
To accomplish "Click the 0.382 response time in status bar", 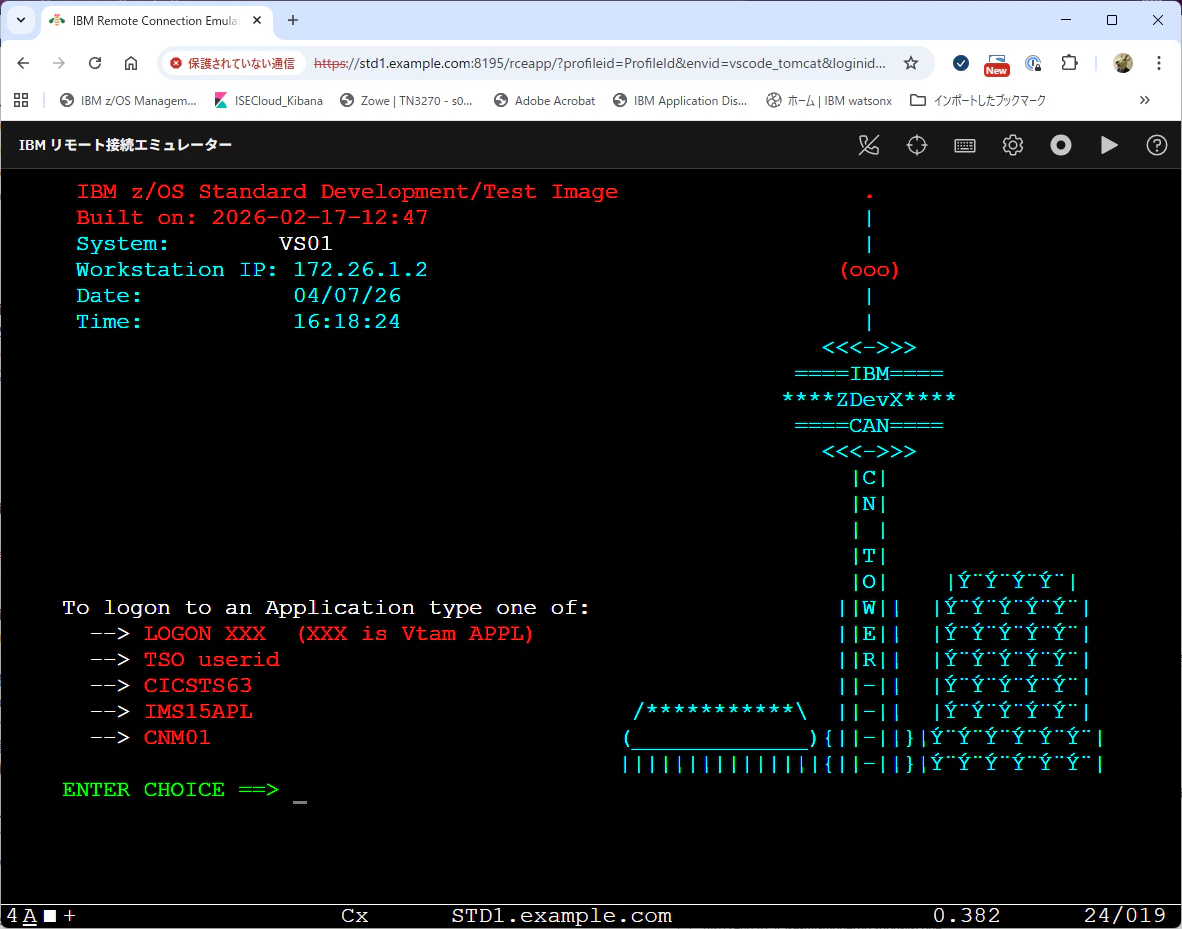I will [x=966, y=916].
